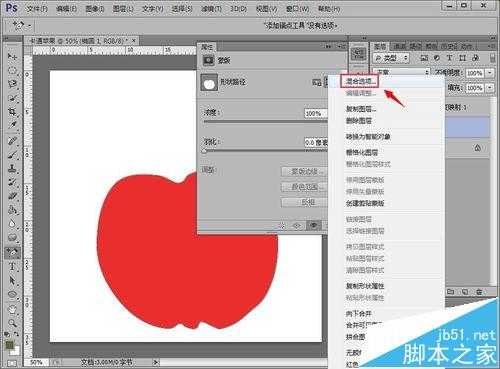The height and width of the screenshot is (369, 500).
Task: Filter layers by pixel layers icon
Action: [x=424, y=58]
